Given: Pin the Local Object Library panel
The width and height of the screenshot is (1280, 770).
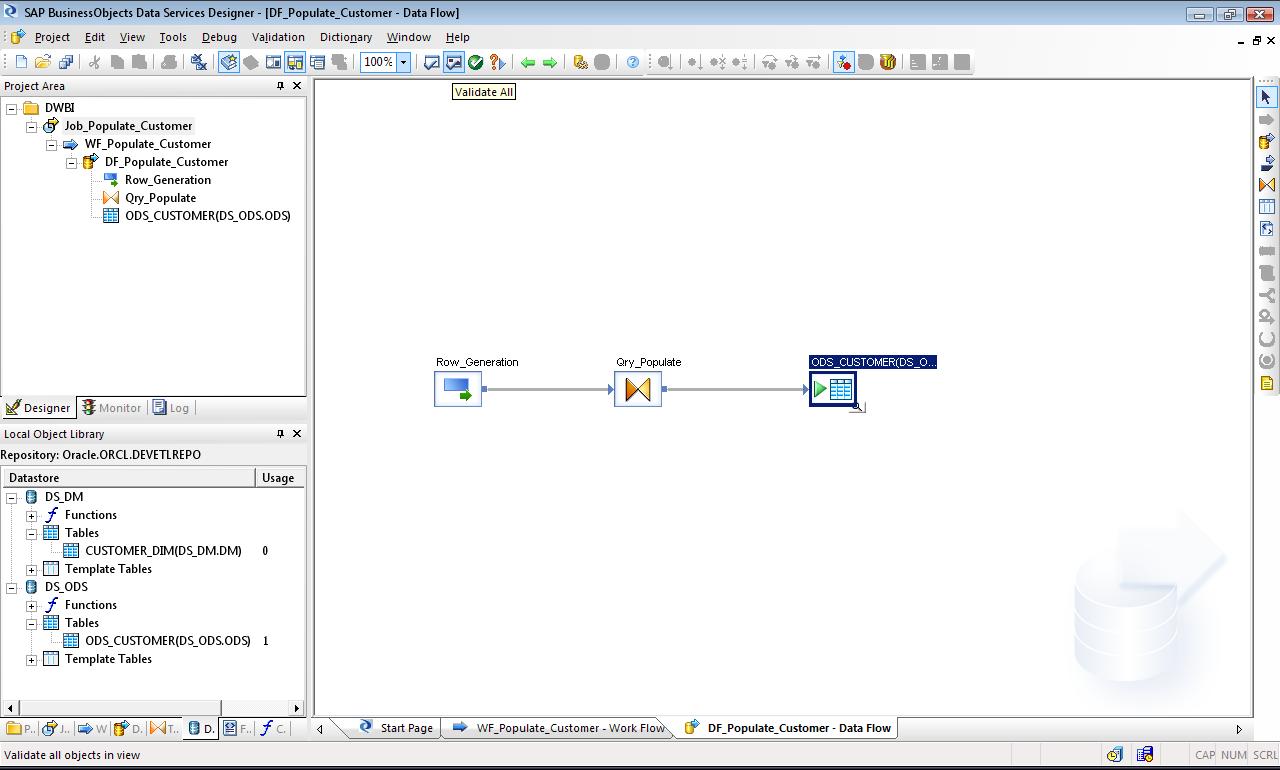Looking at the screenshot, I should [x=280, y=434].
